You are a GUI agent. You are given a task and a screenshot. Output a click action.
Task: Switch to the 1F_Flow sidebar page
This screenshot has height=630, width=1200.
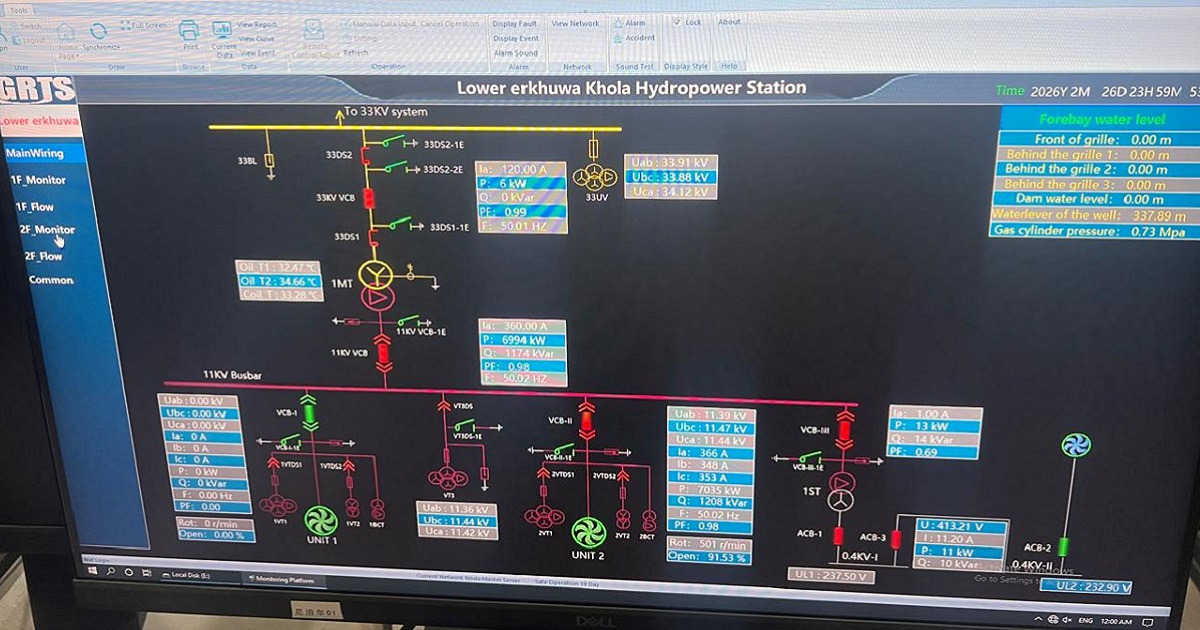click(x=38, y=206)
